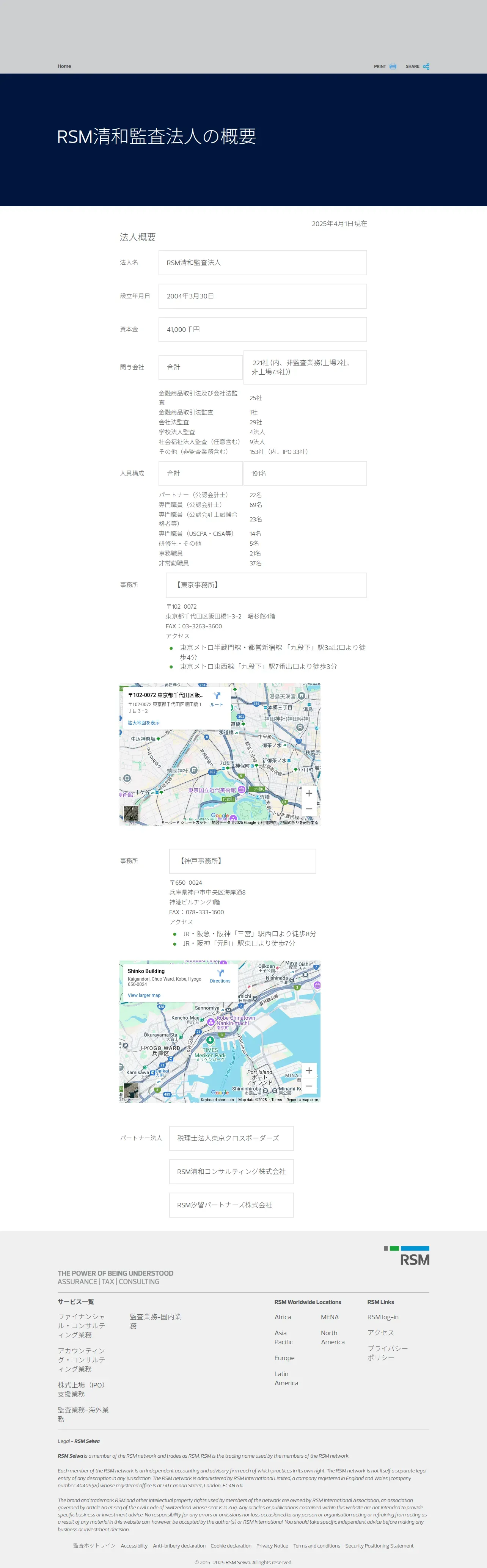The image size is (487, 1568).
Task: Click the 191名 staff total cell
Action: [x=305, y=474]
